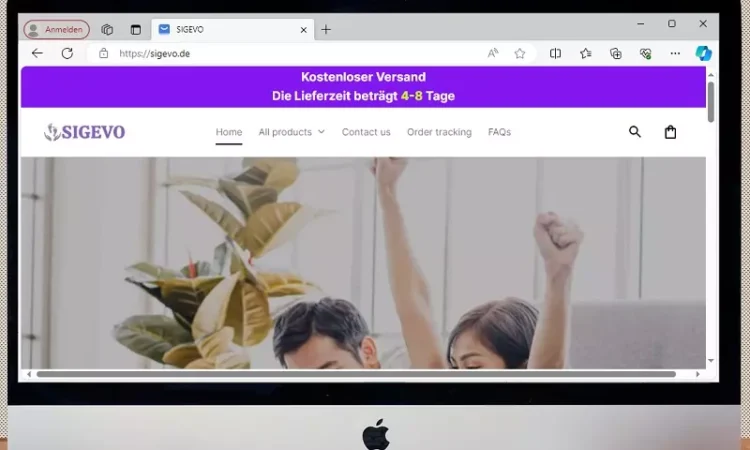Open browser essentials heart icon

(x=645, y=53)
